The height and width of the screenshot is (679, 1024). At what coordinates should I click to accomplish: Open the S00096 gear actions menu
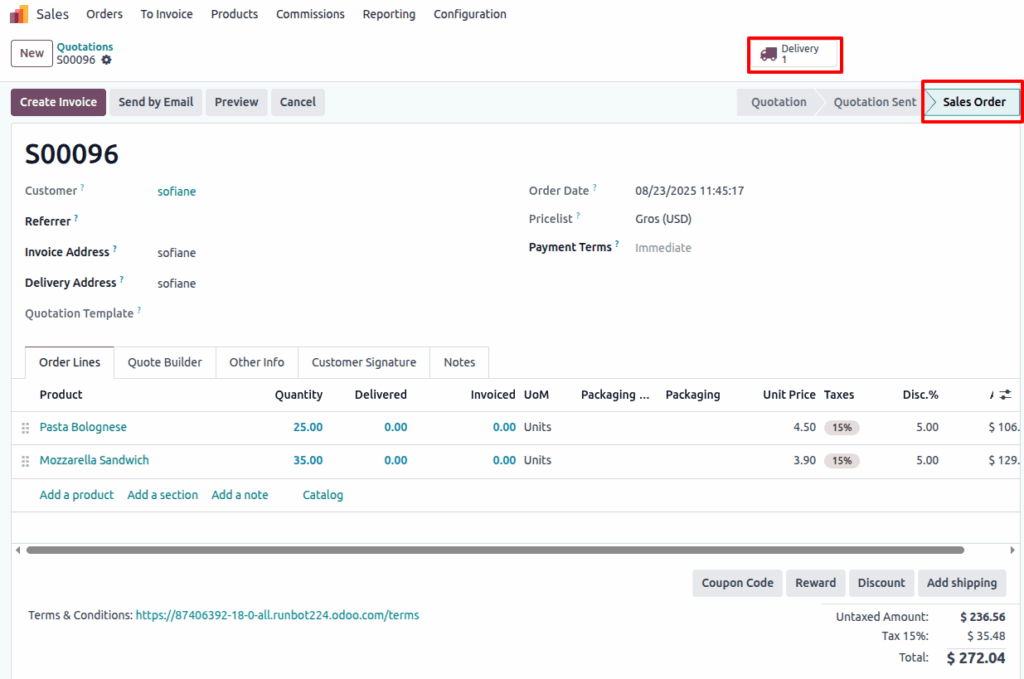click(x=106, y=60)
